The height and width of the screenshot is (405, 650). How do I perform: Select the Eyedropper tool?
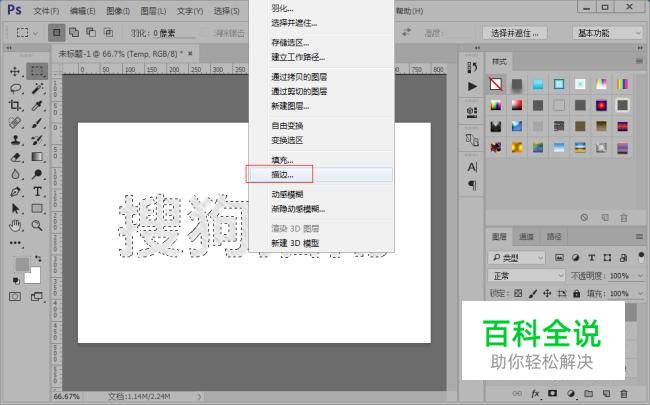pos(37,105)
